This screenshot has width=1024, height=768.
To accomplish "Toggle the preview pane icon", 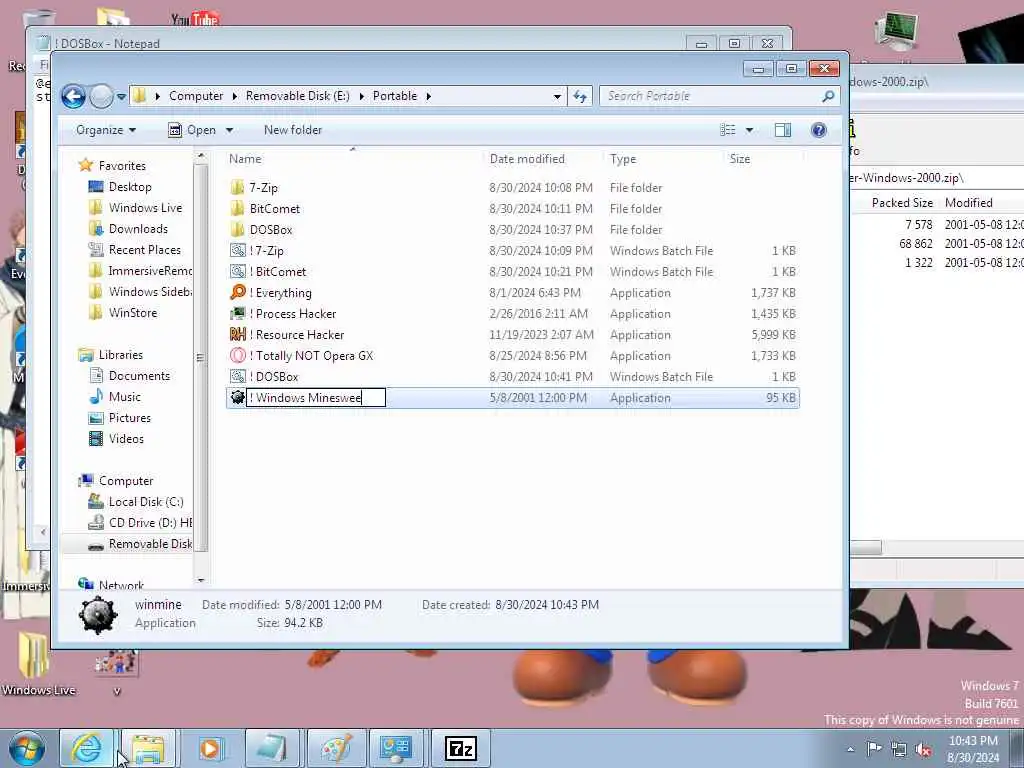I will (782, 130).
